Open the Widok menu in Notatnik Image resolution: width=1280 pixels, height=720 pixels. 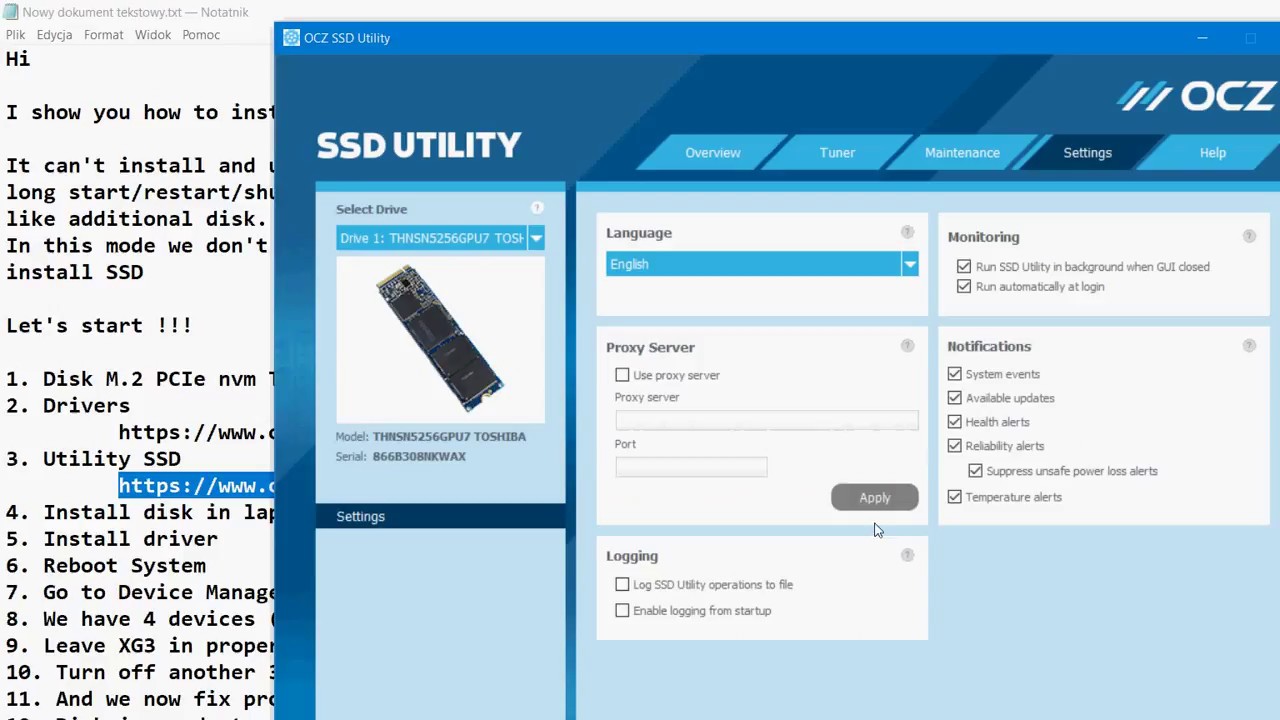(153, 34)
